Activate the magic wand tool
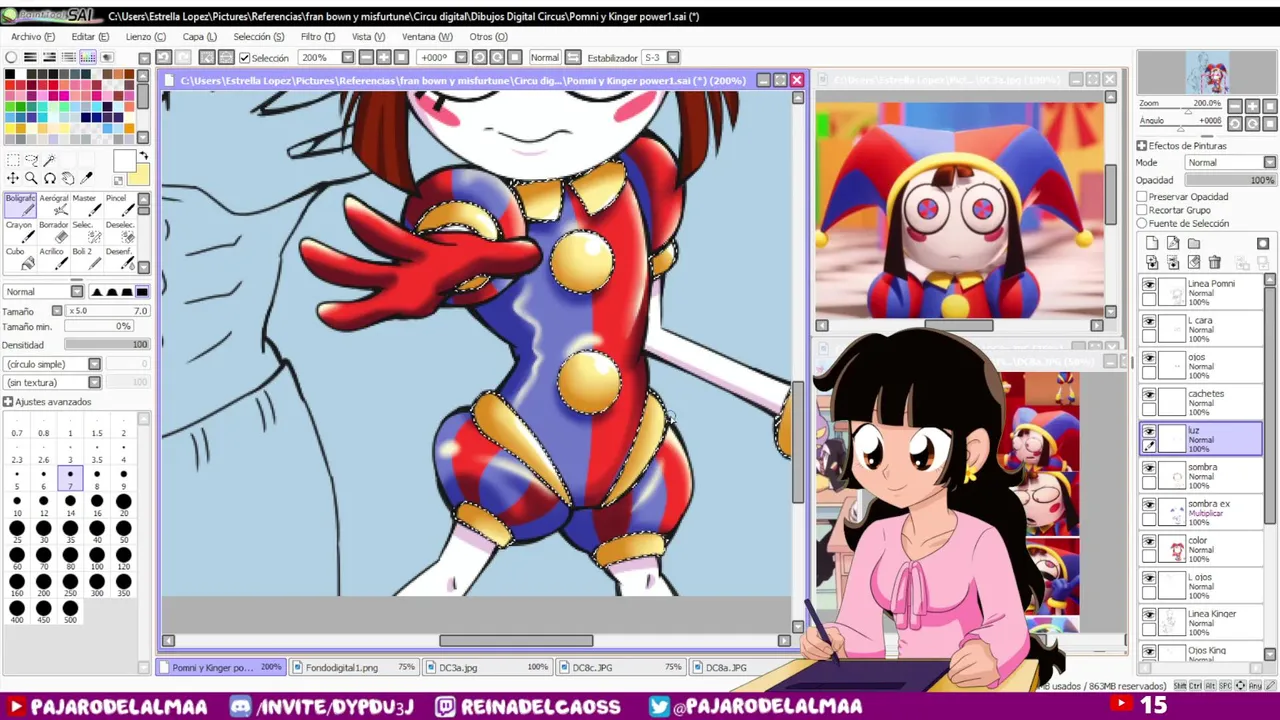Viewport: 1280px width, 720px height. coord(49,160)
